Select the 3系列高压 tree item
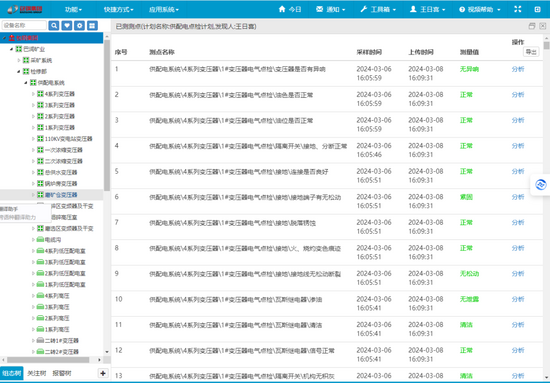This screenshot has width=550, height=383. (57, 307)
